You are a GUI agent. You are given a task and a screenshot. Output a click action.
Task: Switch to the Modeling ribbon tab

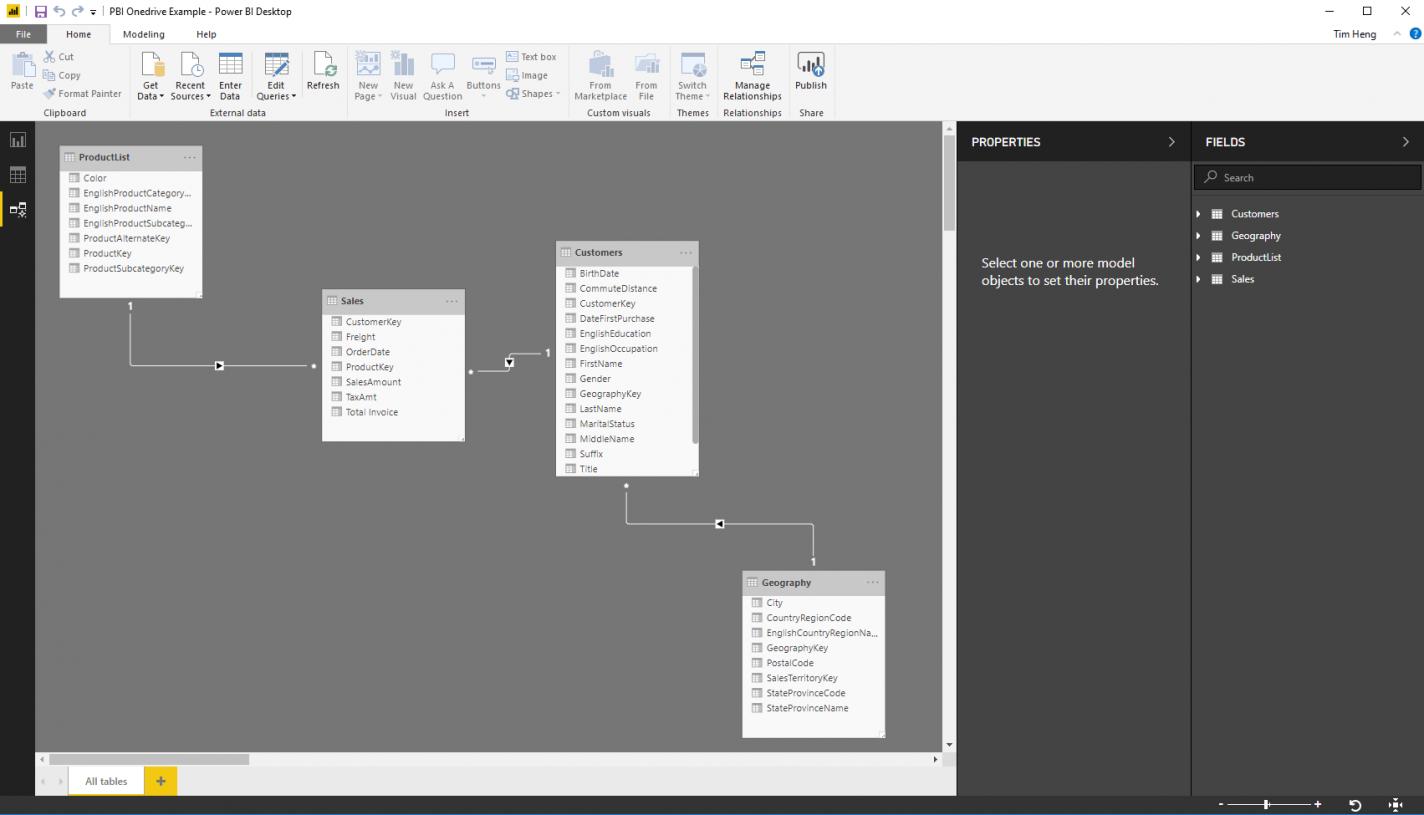(143, 34)
